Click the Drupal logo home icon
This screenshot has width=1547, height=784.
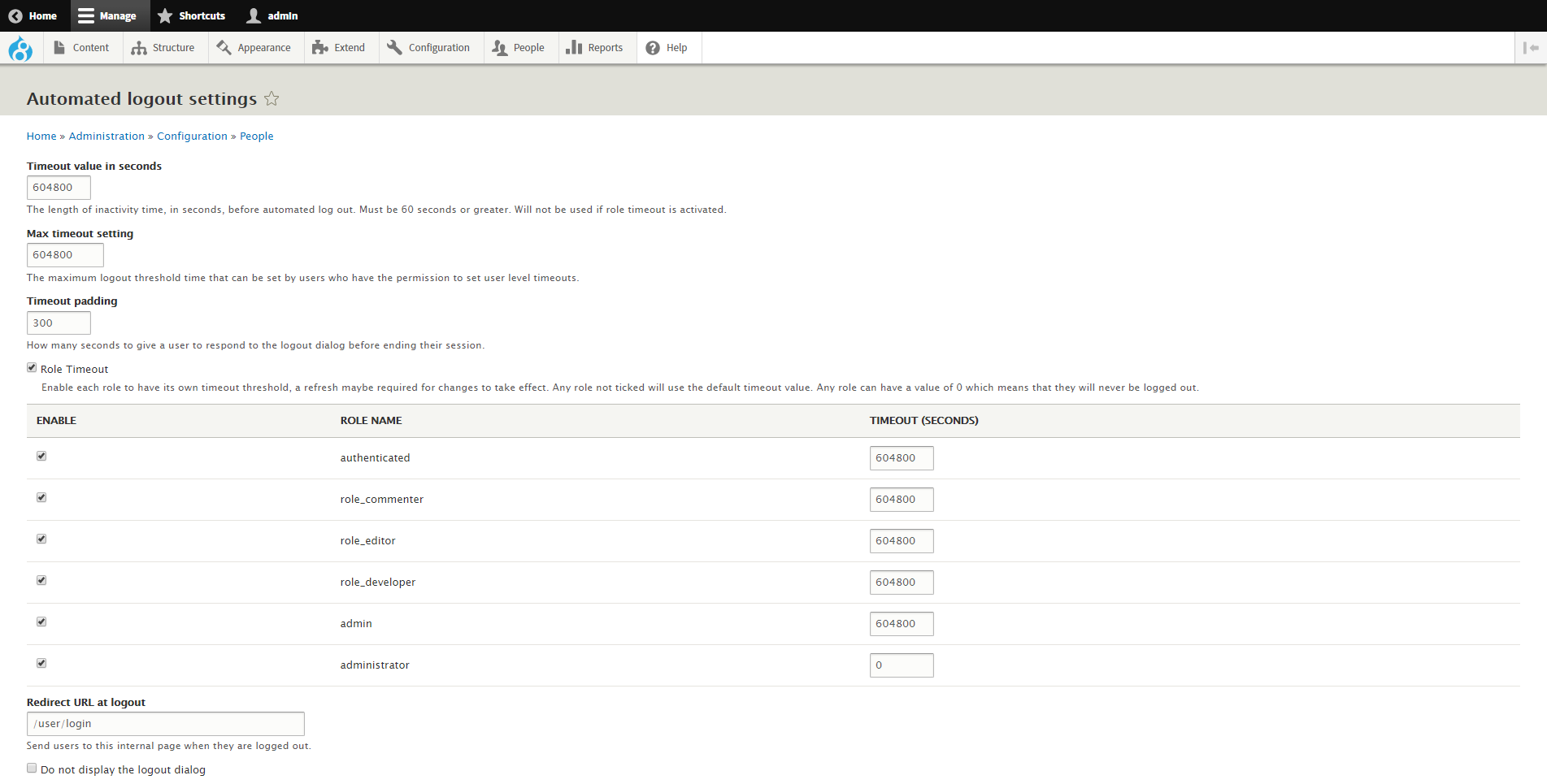click(x=20, y=49)
